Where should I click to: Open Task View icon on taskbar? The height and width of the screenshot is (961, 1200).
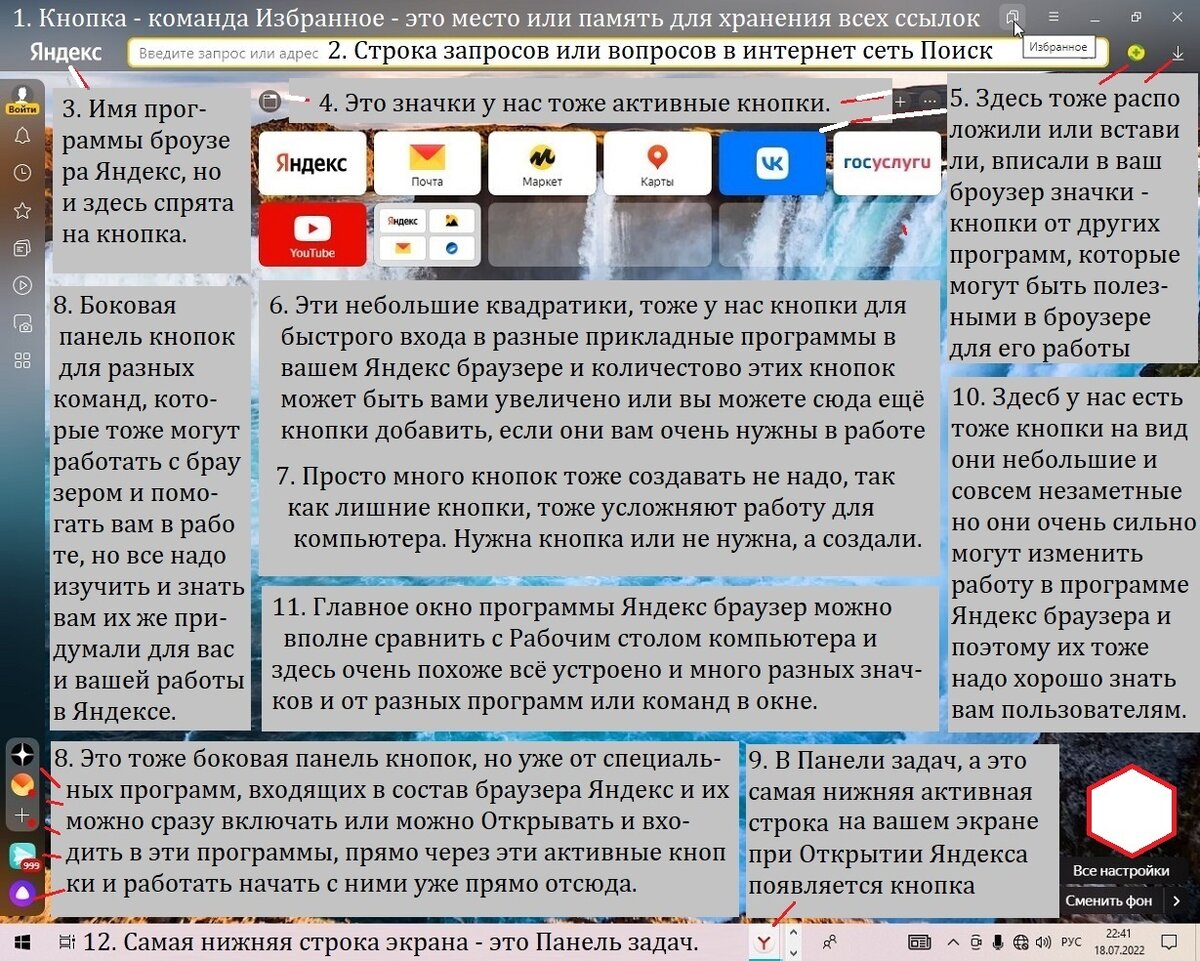point(67,942)
